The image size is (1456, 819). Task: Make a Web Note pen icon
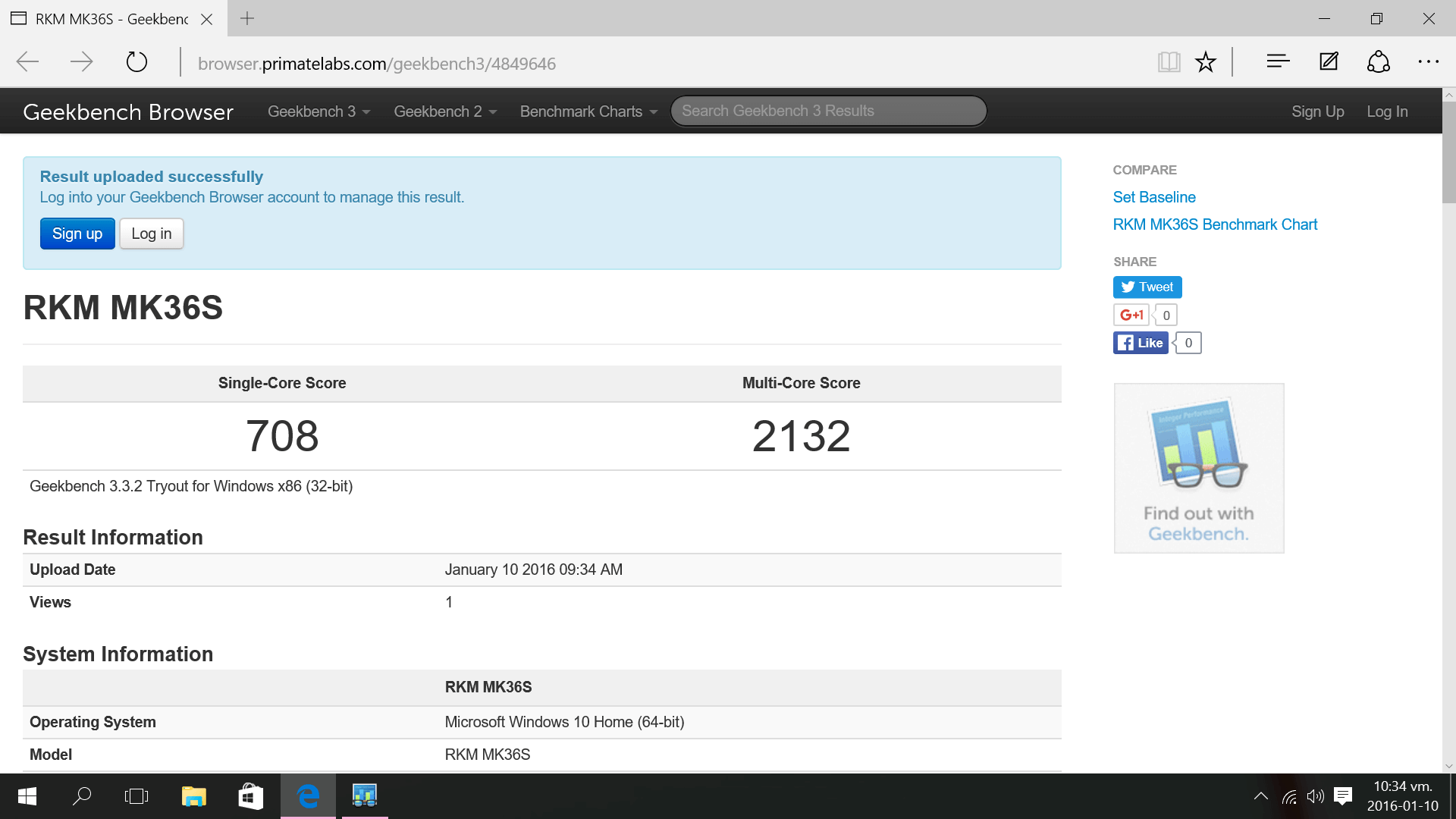click(x=1329, y=62)
